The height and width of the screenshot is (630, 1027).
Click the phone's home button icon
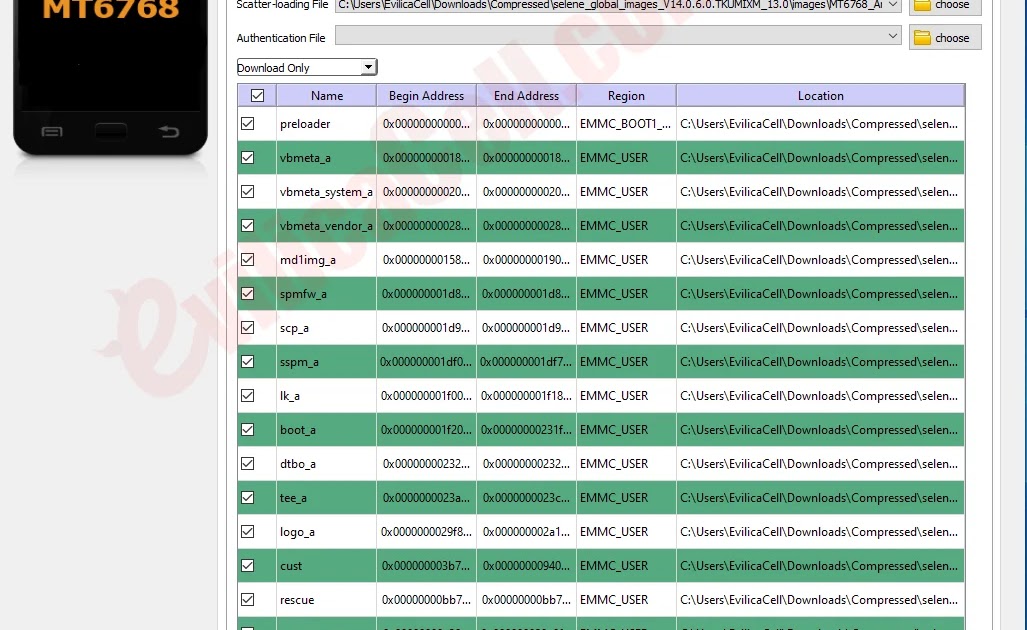click(111, 132)
